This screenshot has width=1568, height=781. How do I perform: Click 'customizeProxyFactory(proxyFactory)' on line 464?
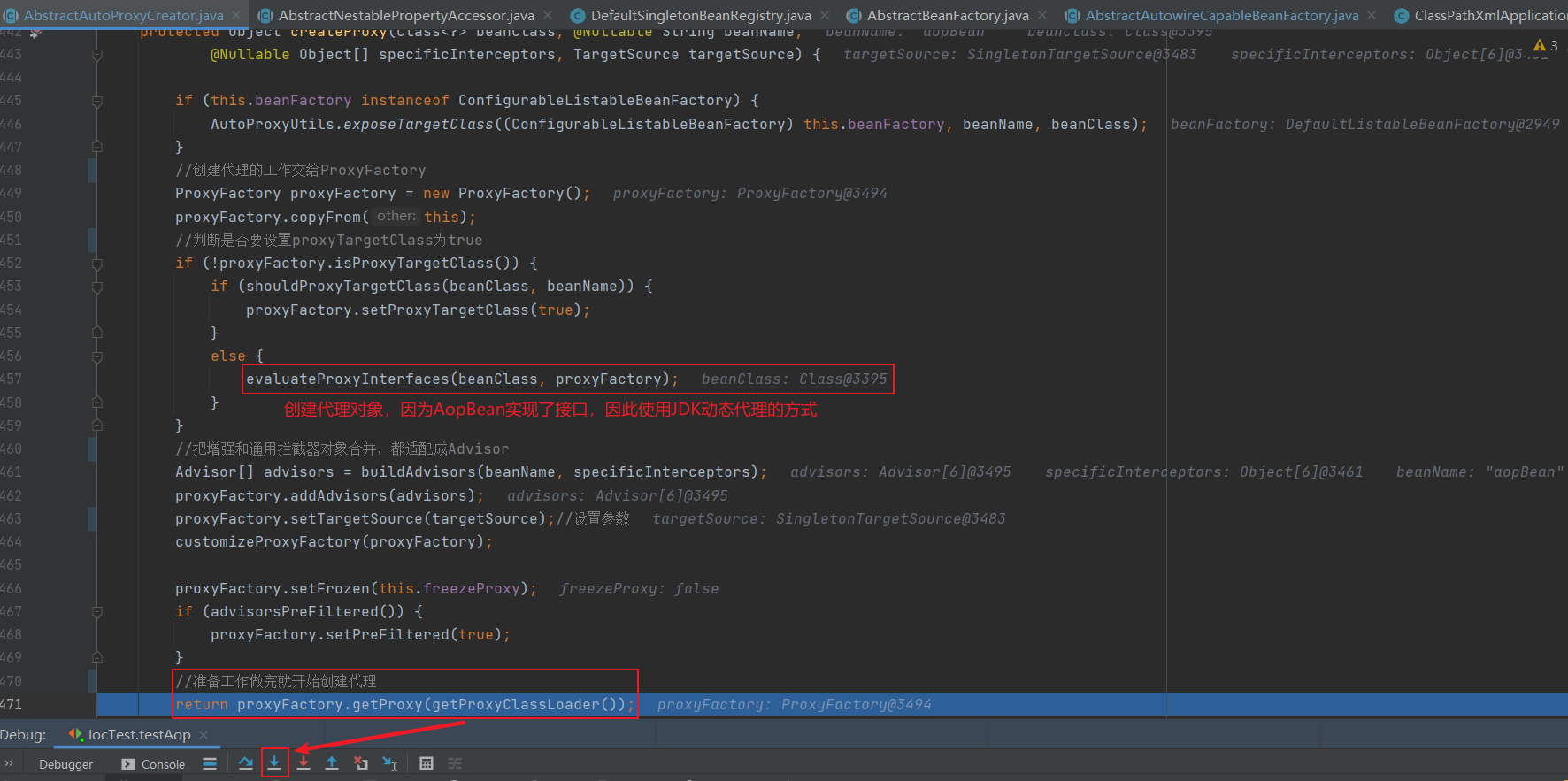pyautogui.click(x=330, y=541)
